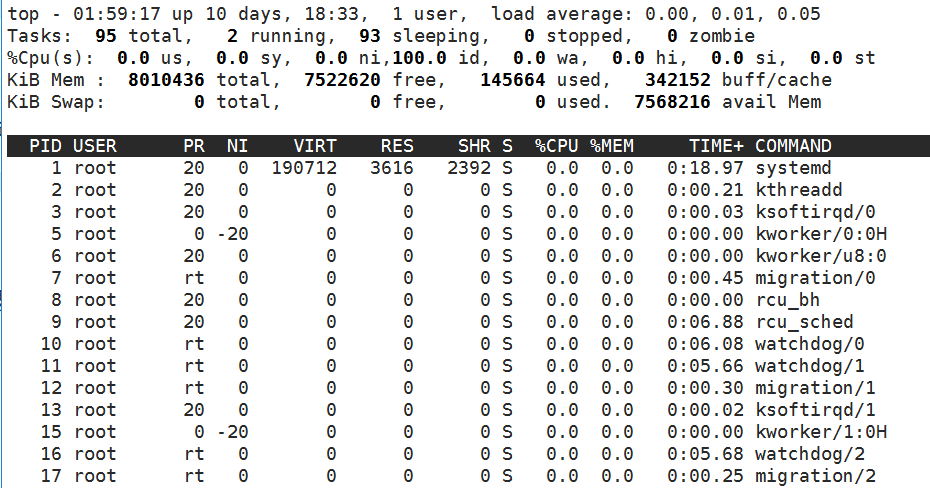Click the 0 zombie count text
Image resolution: width=930 pixels, height=488 pixels.
point(711,36)
